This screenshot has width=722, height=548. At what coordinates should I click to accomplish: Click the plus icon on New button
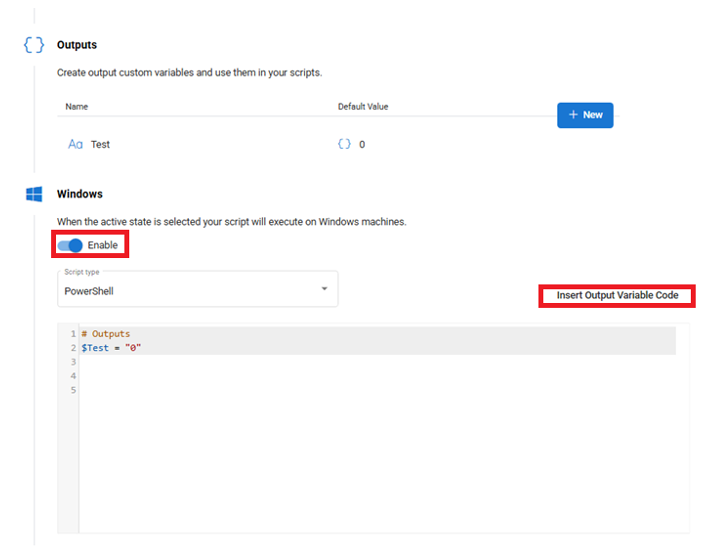point(573,115)
